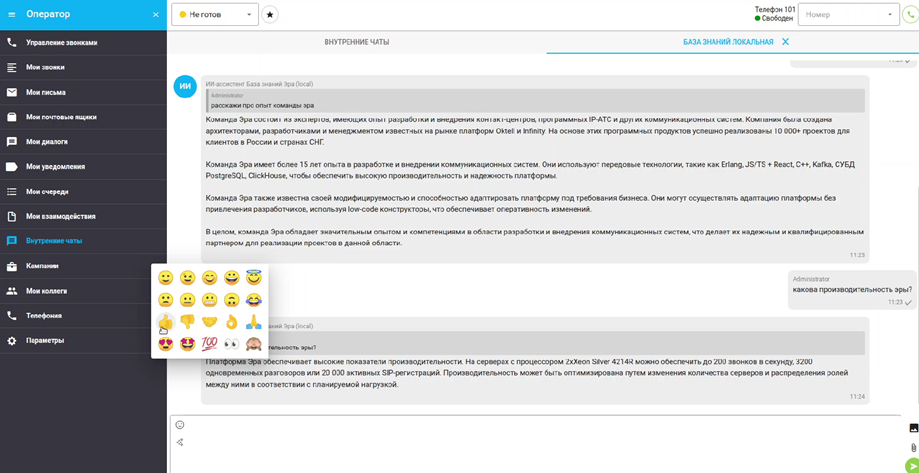Click the envelope icon beside Мои письма
919x473 pixels.
pyautogui.click(x=11, y=92)
